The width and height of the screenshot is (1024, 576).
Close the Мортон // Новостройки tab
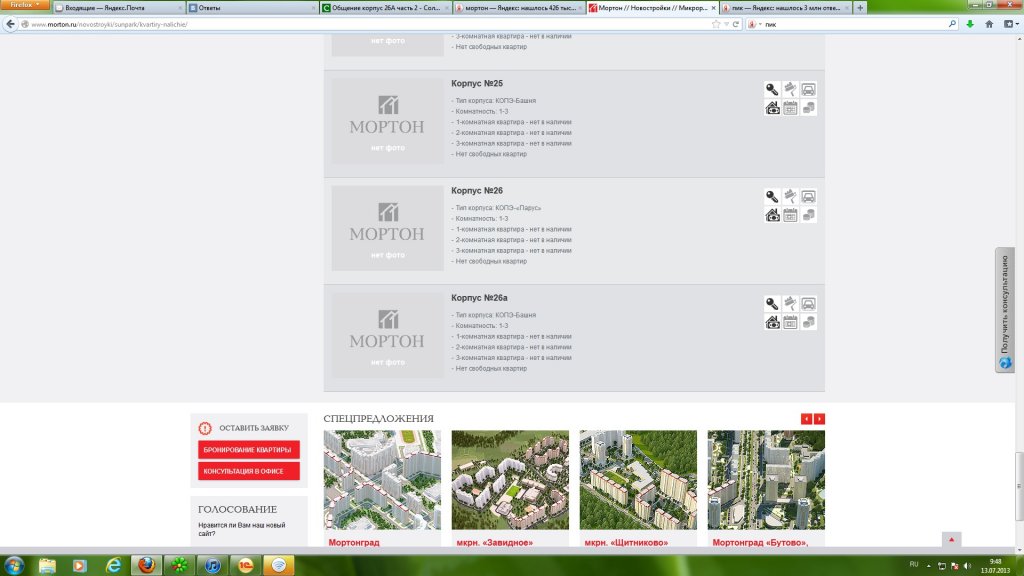[x=713, y=8]
